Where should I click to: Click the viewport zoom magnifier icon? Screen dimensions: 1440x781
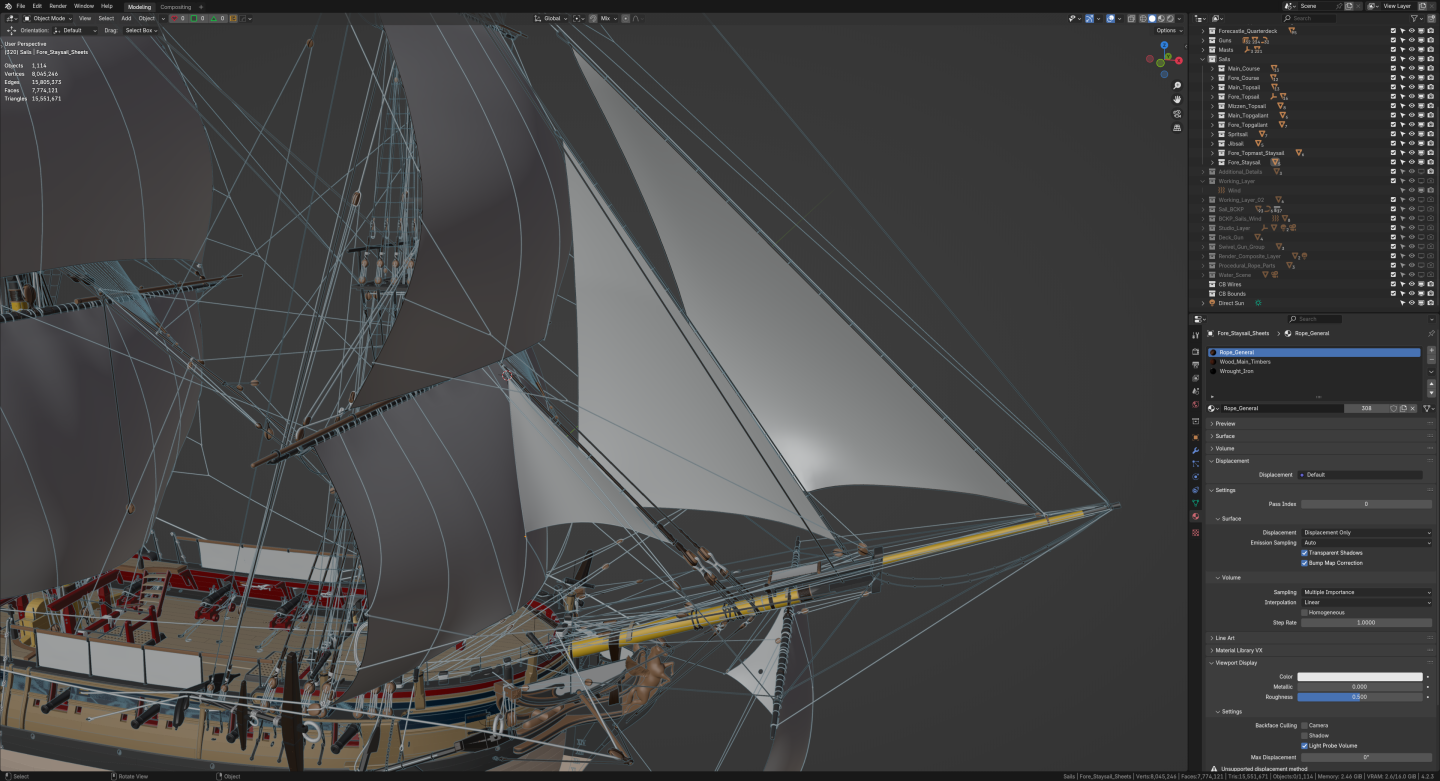click(1178, 86)
